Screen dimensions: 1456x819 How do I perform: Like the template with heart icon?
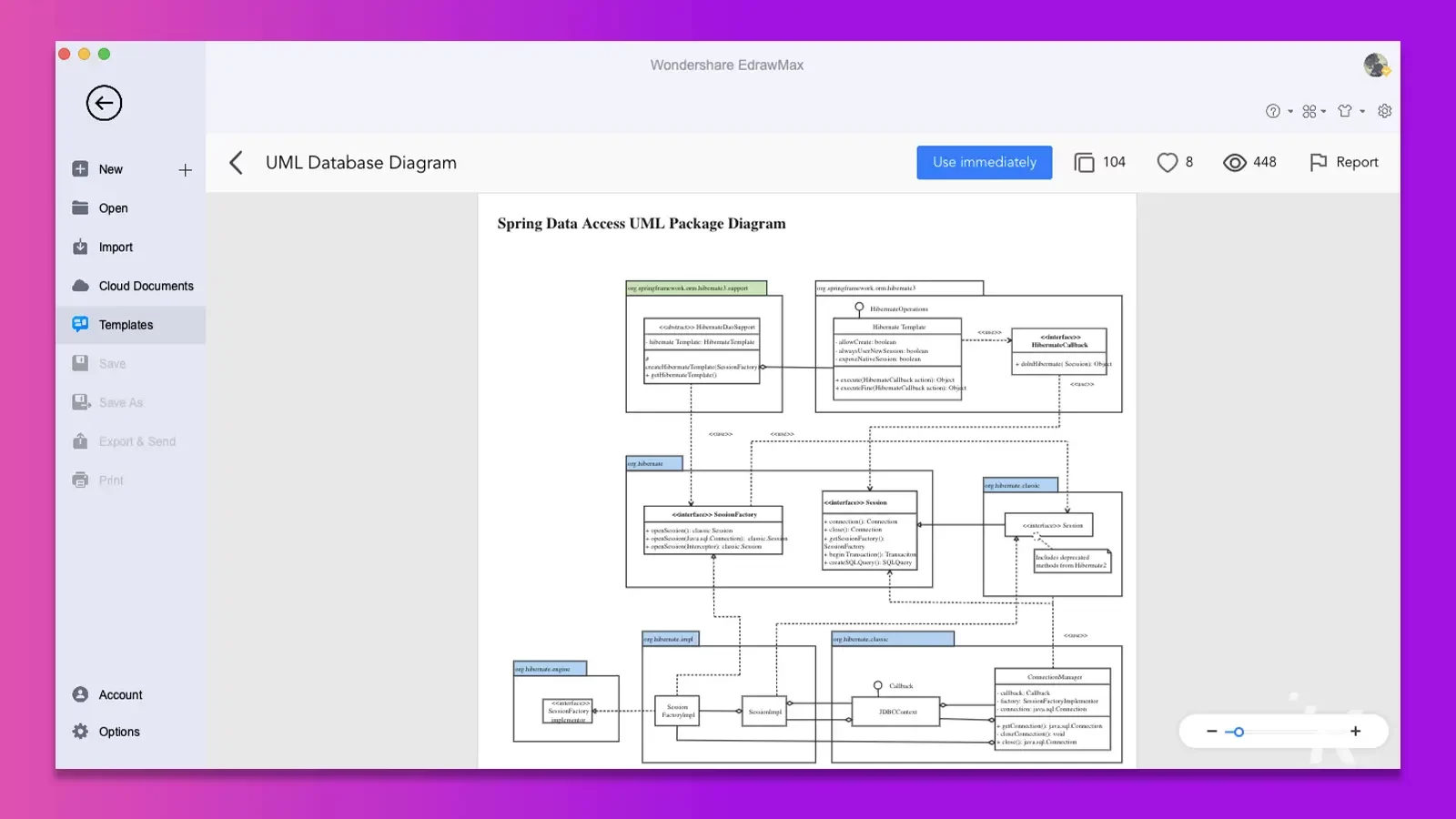pos(1167,163)
